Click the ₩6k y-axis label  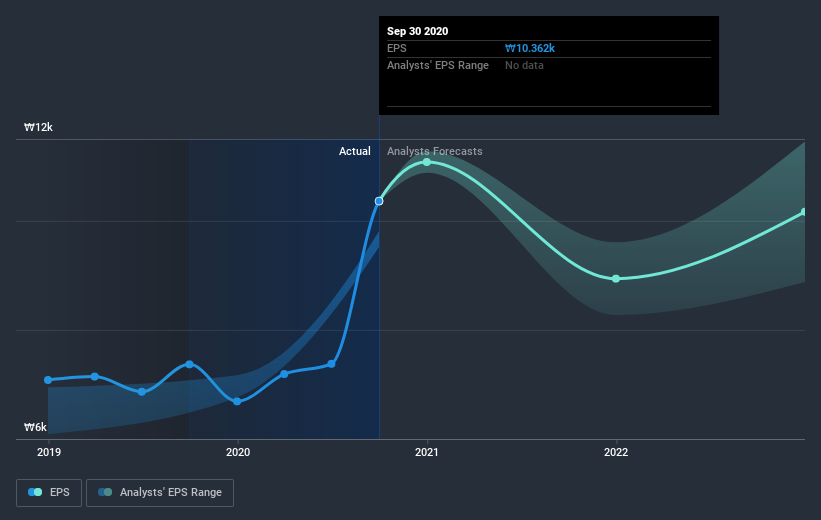(35, 427)
